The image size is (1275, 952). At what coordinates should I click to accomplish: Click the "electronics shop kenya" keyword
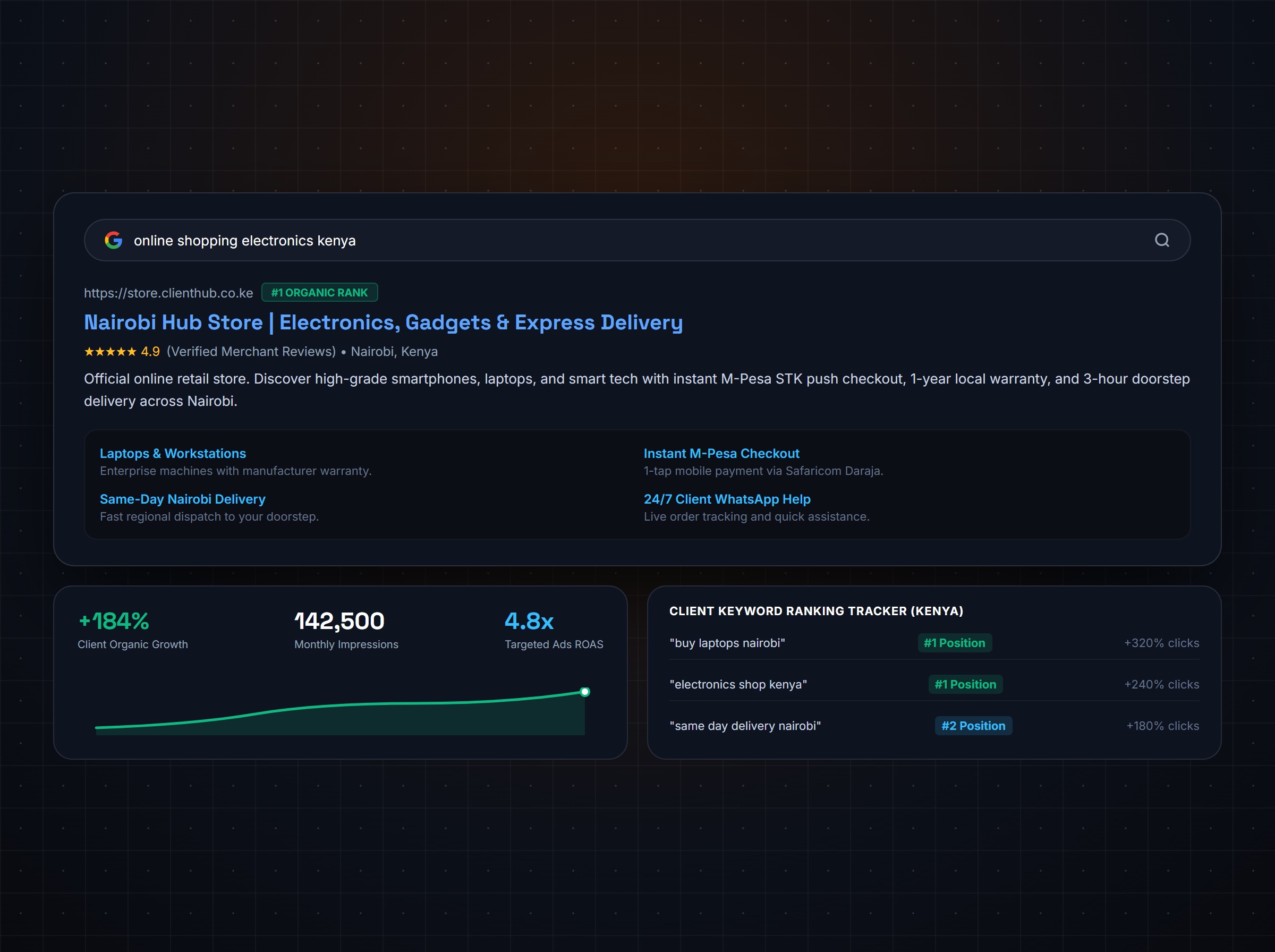738,685
